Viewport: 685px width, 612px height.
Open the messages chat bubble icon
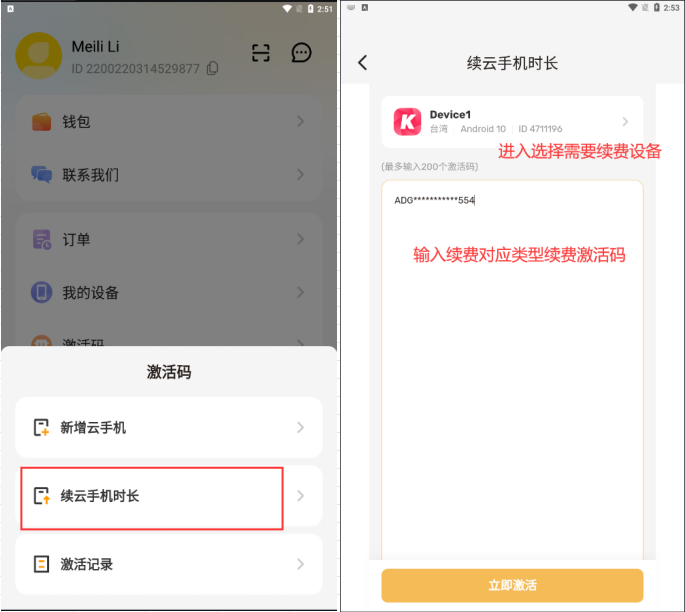click(x=301, y=53)
